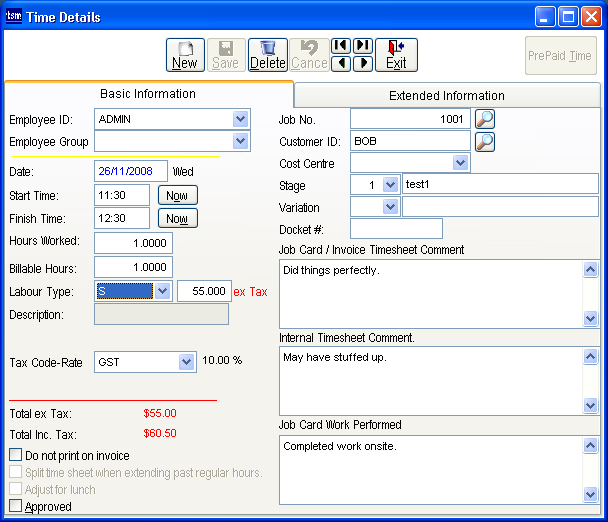The width and height of the screenshot is (608, 522).
Task: Click the Exit door icon
Action: point(396,54)
